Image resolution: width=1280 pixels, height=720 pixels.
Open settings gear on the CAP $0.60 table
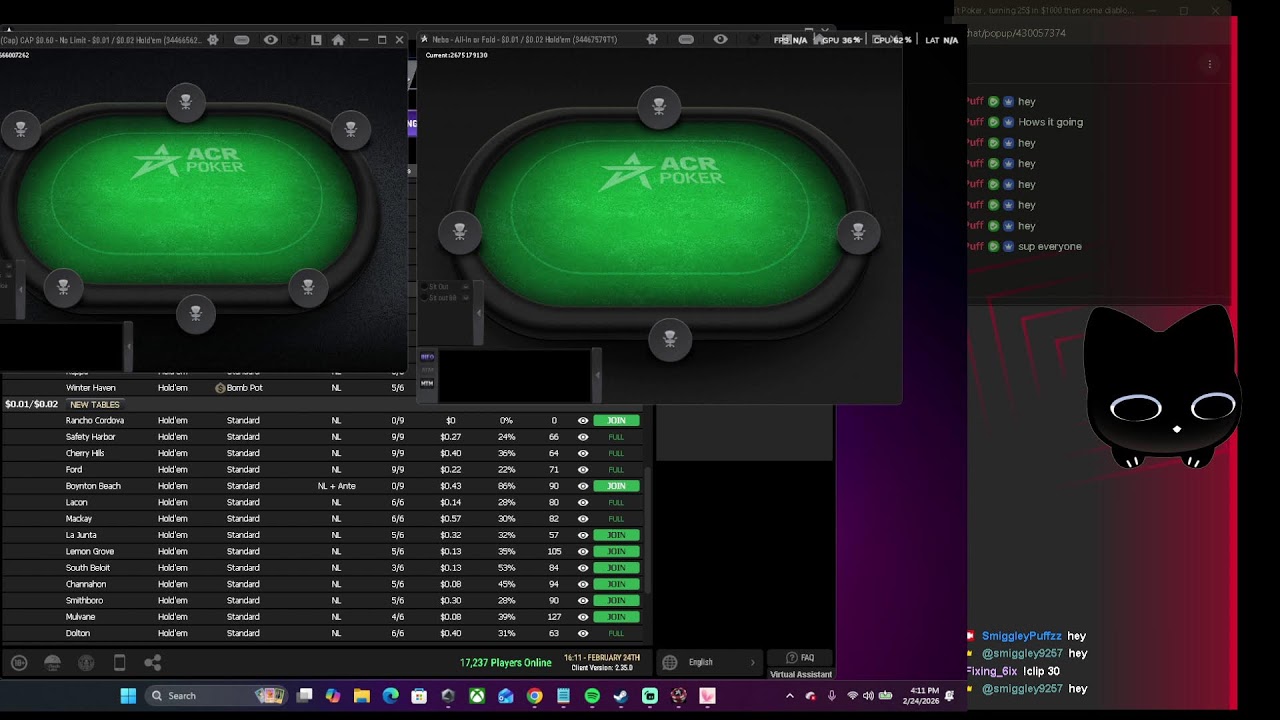[212, 40]
